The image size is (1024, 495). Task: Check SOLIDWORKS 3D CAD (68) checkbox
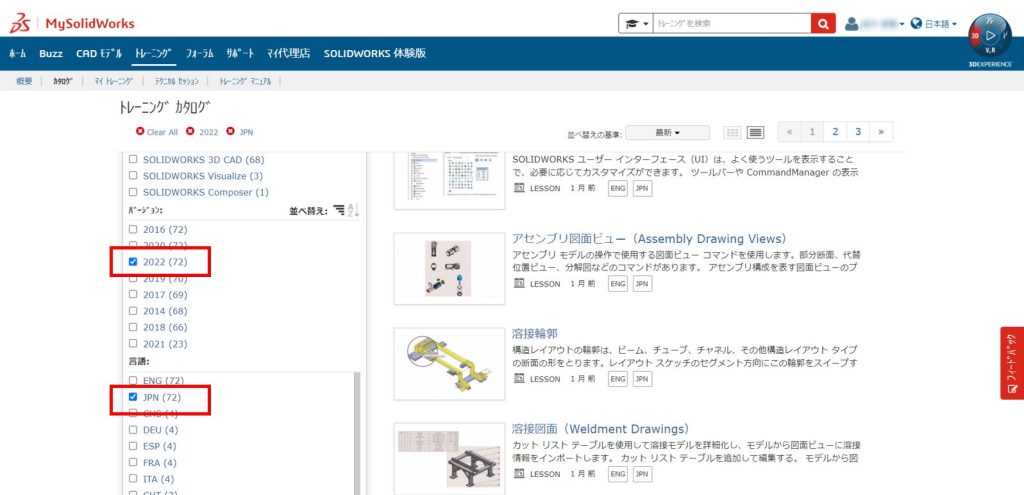coord(133,159)
